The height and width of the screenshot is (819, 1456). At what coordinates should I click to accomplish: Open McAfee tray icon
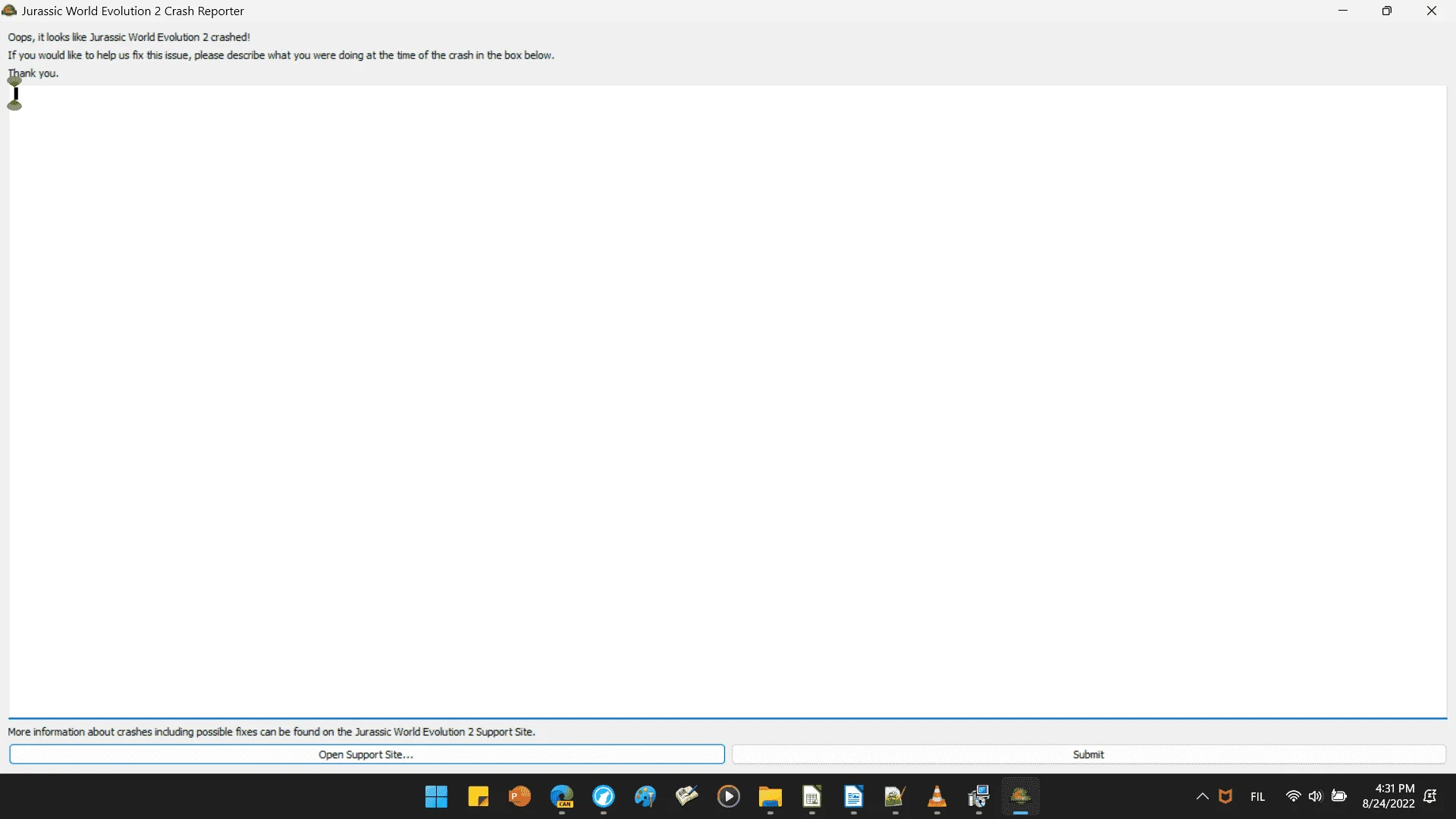tap(1225, 796)
